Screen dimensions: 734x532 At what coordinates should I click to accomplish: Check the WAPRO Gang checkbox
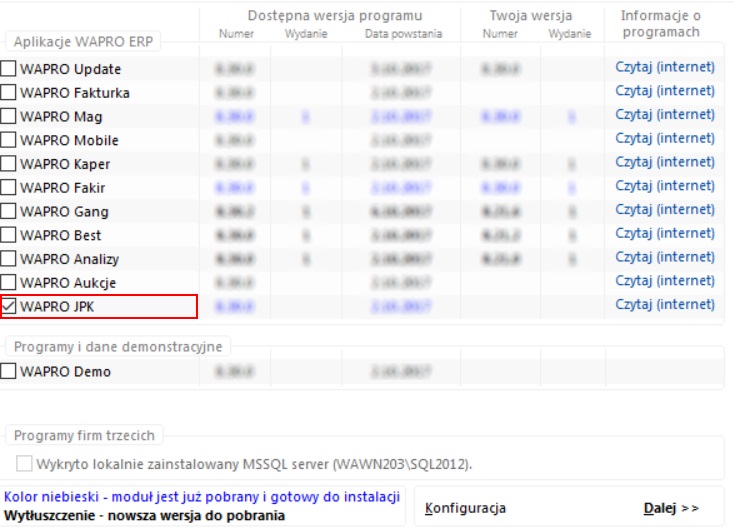pos(8,211)
